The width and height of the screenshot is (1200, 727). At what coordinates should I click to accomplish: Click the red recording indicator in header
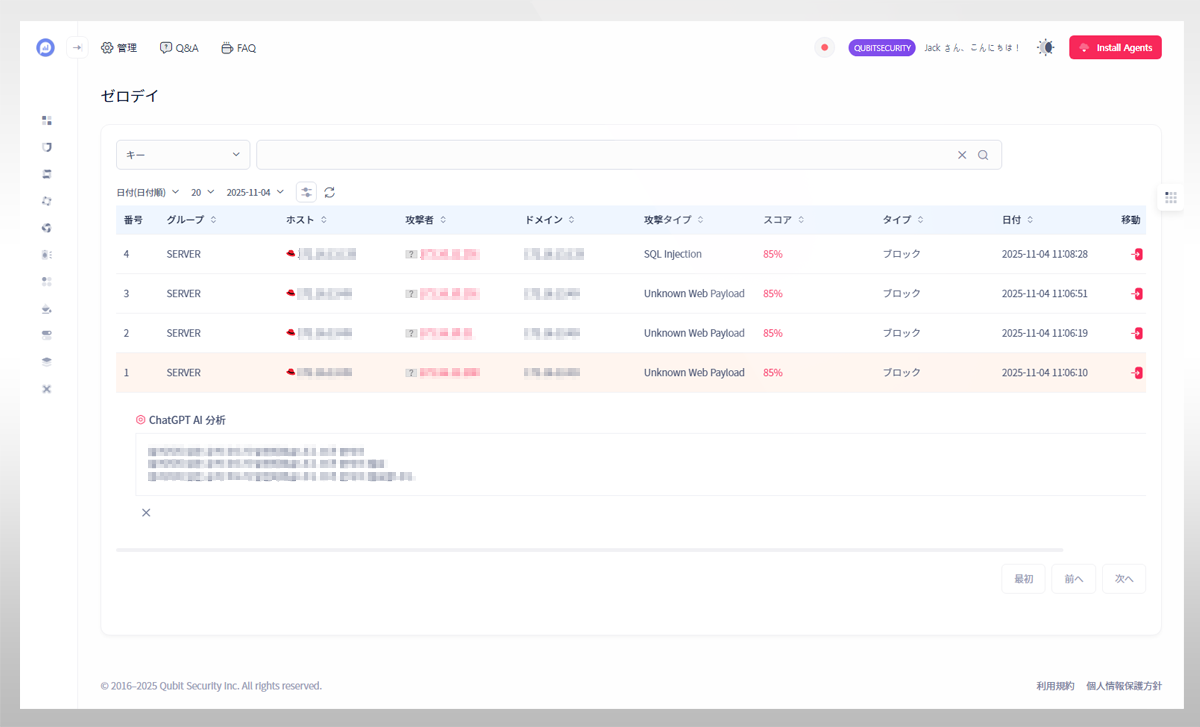point(824,48)
